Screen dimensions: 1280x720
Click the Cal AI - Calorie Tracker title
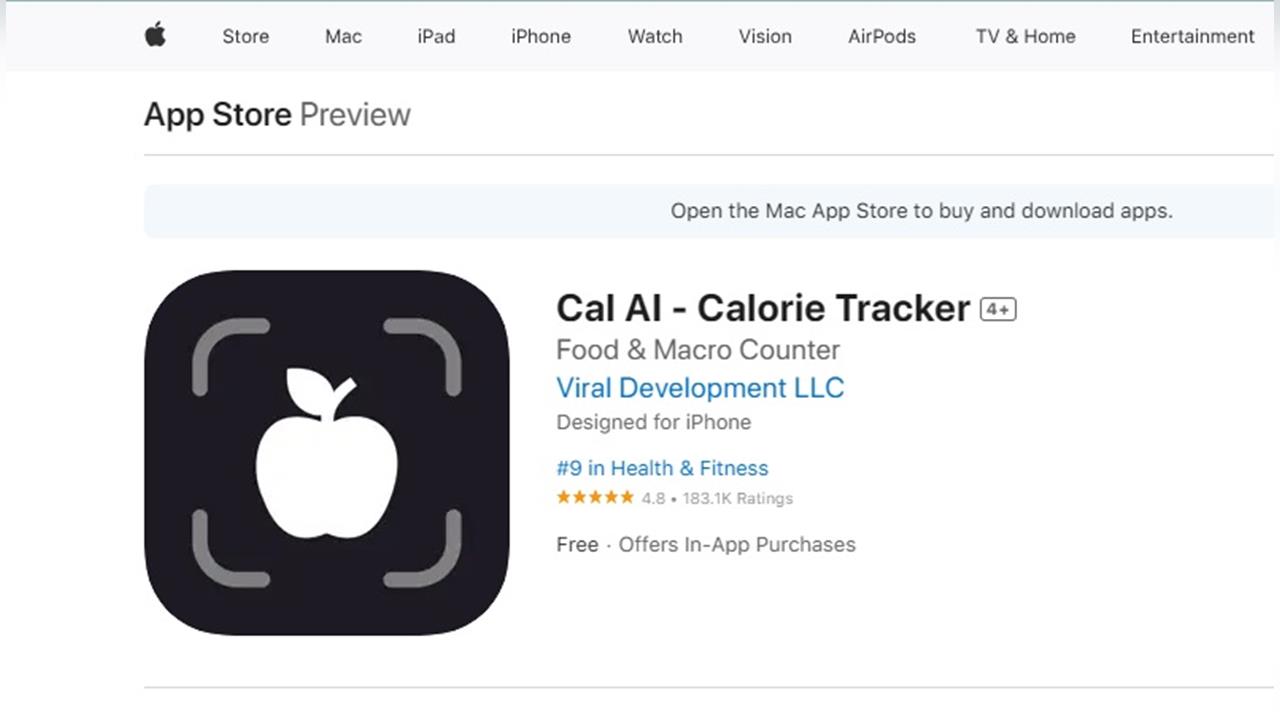tap(763, 308)
